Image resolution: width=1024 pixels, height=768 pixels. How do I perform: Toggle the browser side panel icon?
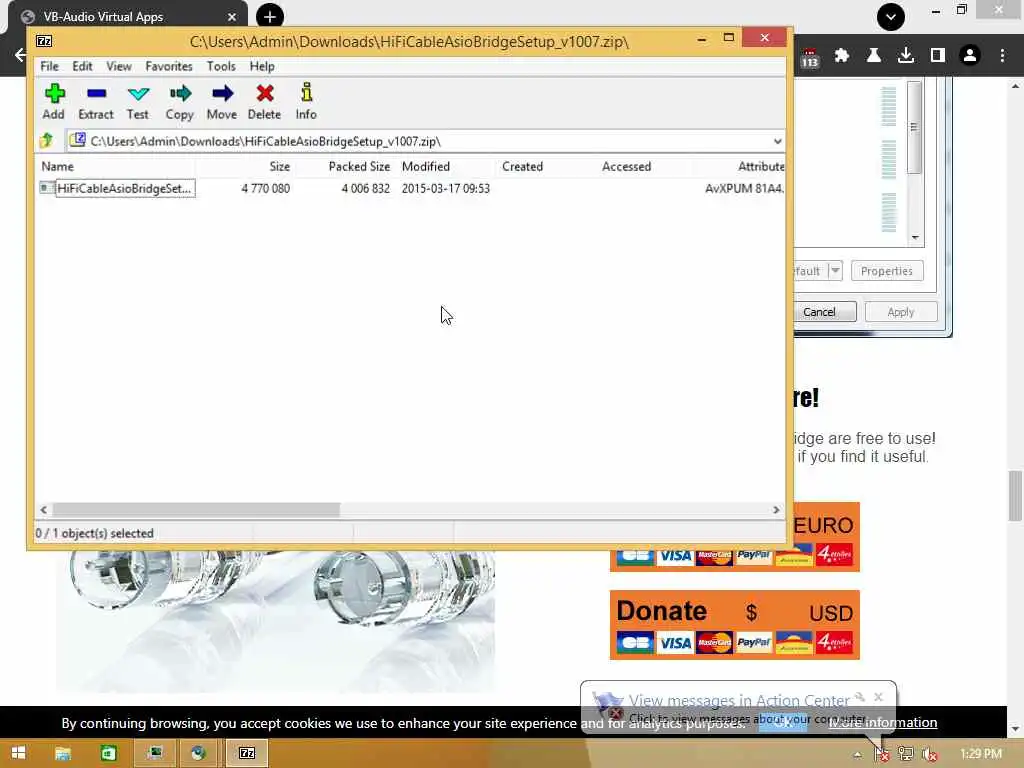938,56
